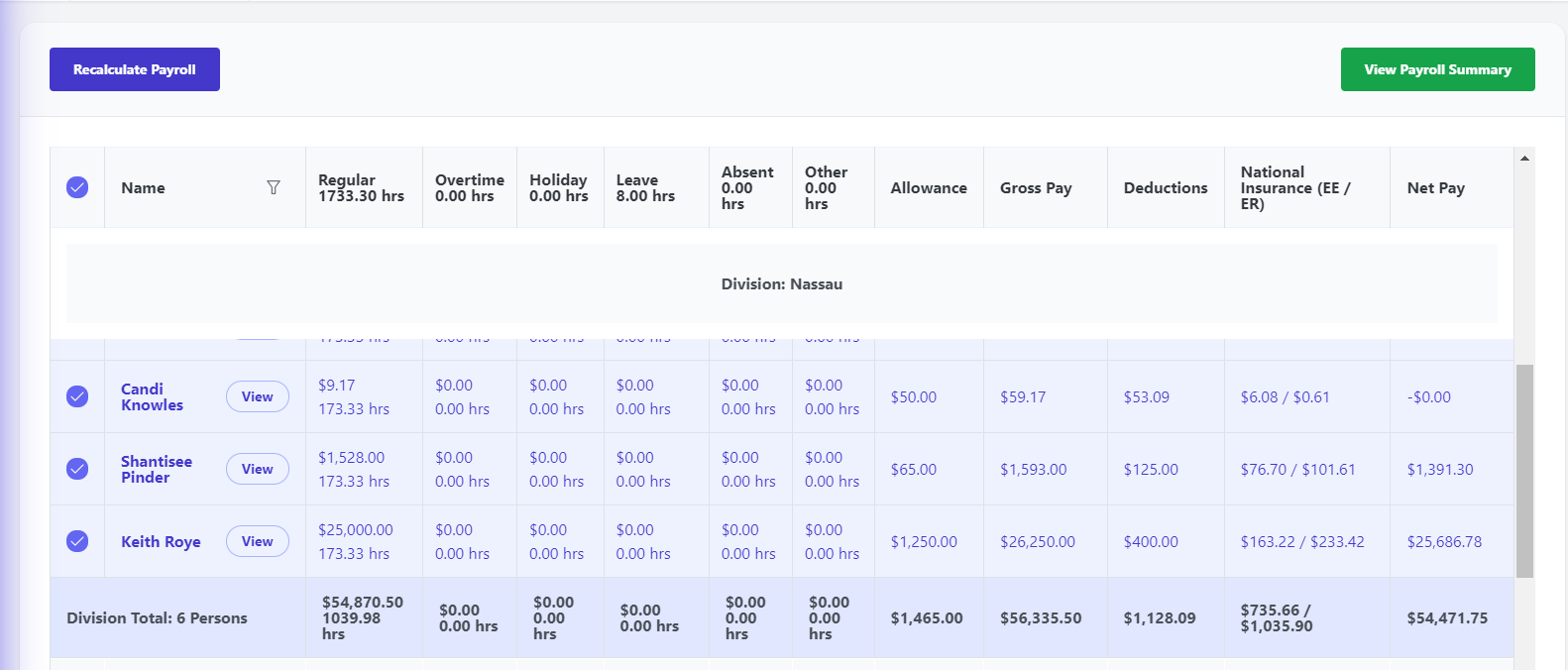Uncheck Keith Roye row checkbox
The width and height of the screenshot is (1568, 670).
[x=77, y=541]
